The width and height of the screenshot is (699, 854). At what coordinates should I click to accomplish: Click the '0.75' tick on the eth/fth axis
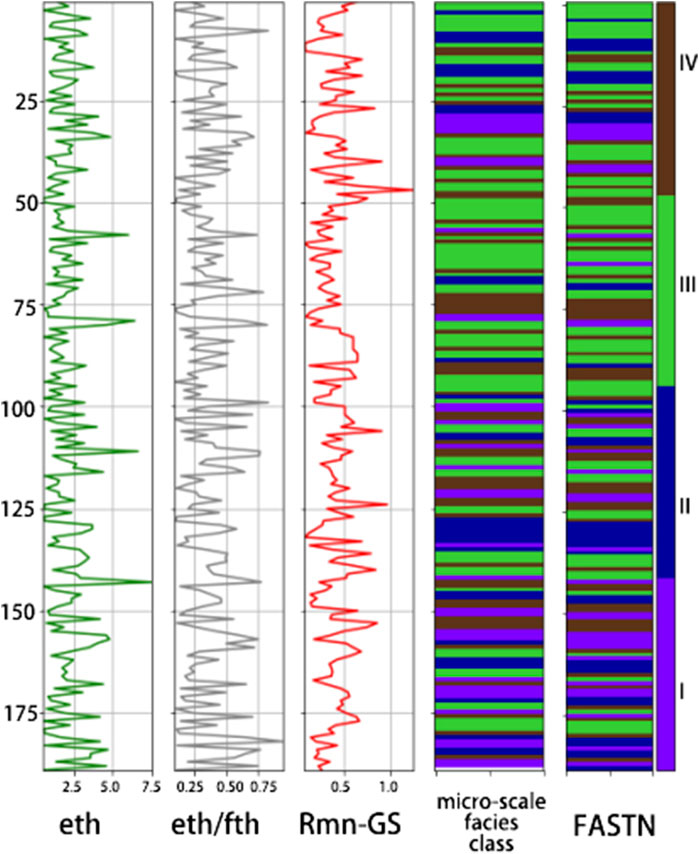[x=265, y=786]
